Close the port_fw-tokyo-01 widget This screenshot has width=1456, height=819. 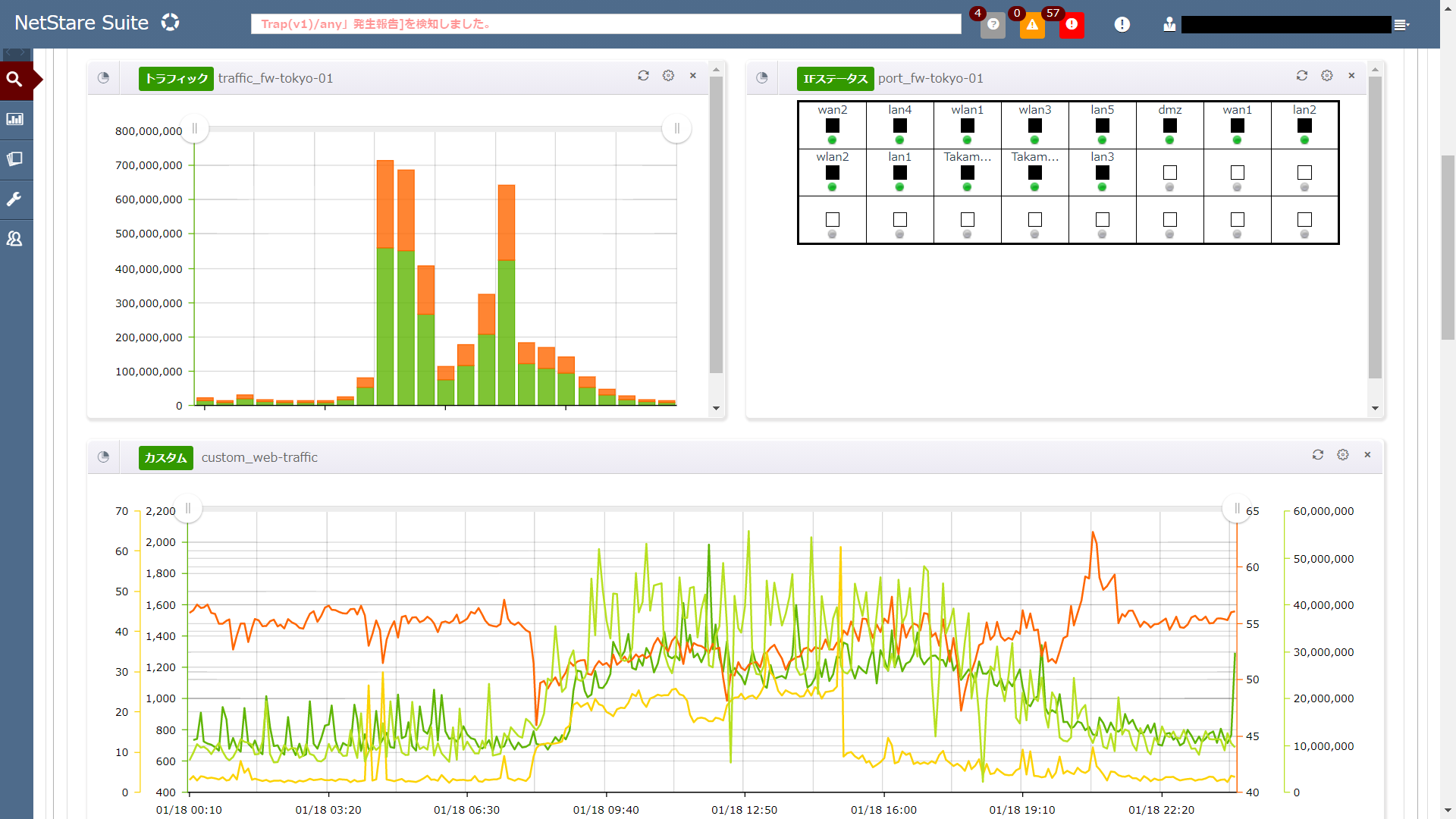pyautogui.click(x=1351, y=75)
